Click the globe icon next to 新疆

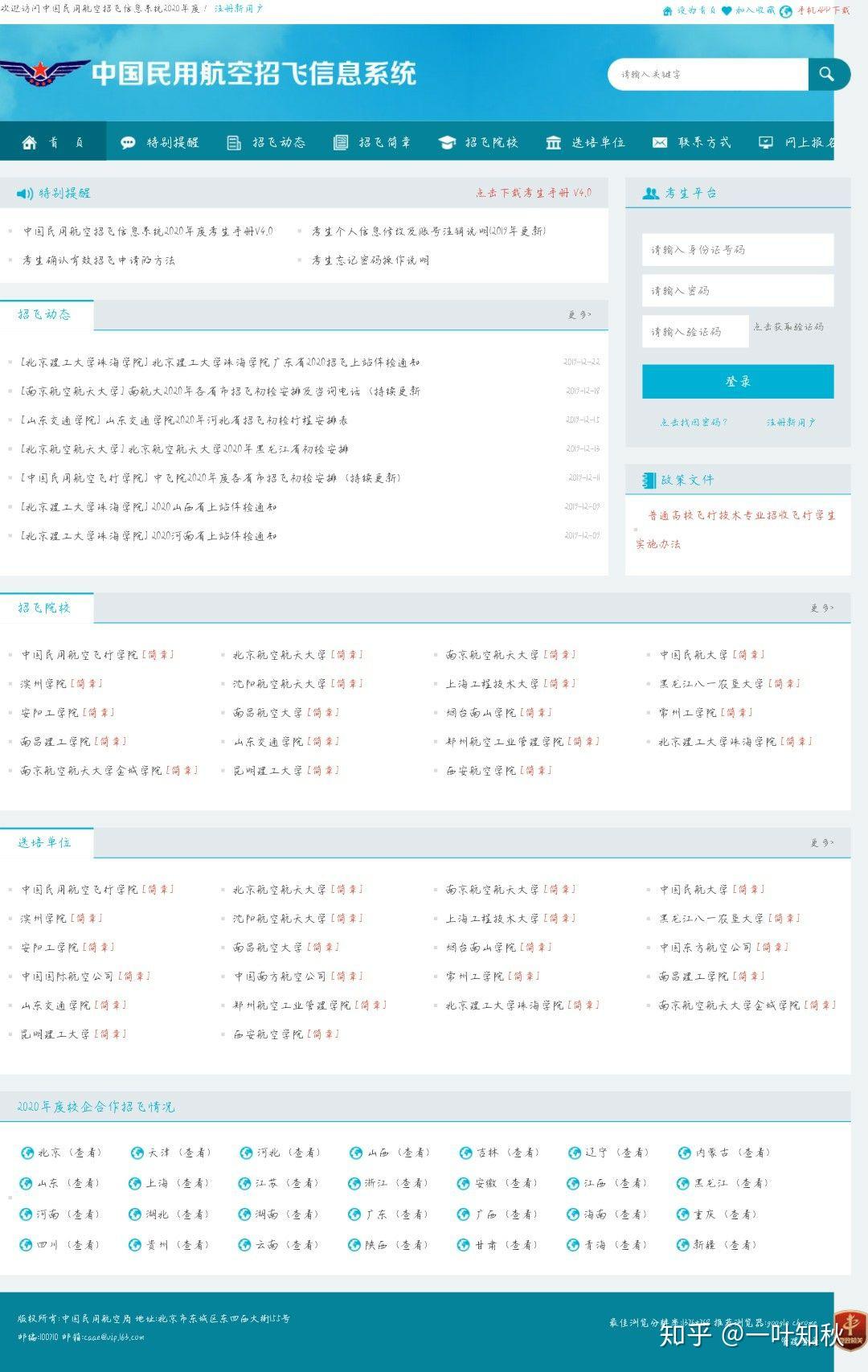click(683, 1245)
